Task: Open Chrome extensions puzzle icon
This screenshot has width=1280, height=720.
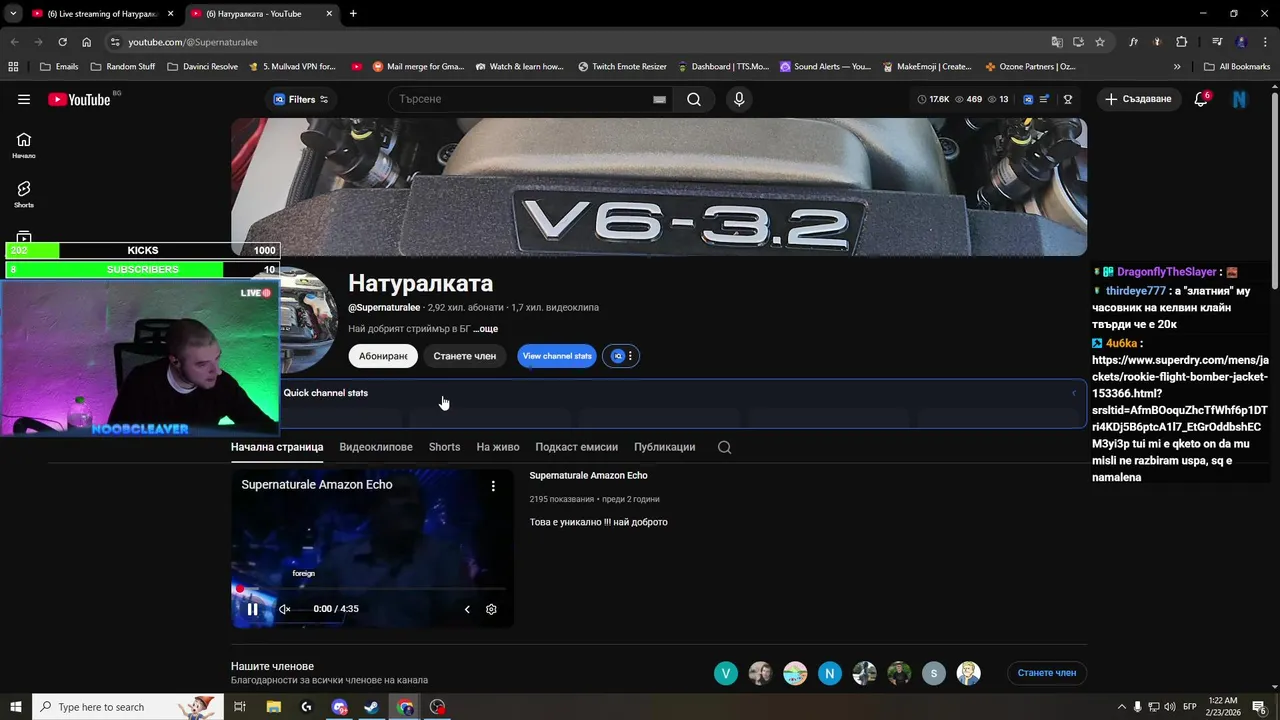Action: tap(1182, 42)
